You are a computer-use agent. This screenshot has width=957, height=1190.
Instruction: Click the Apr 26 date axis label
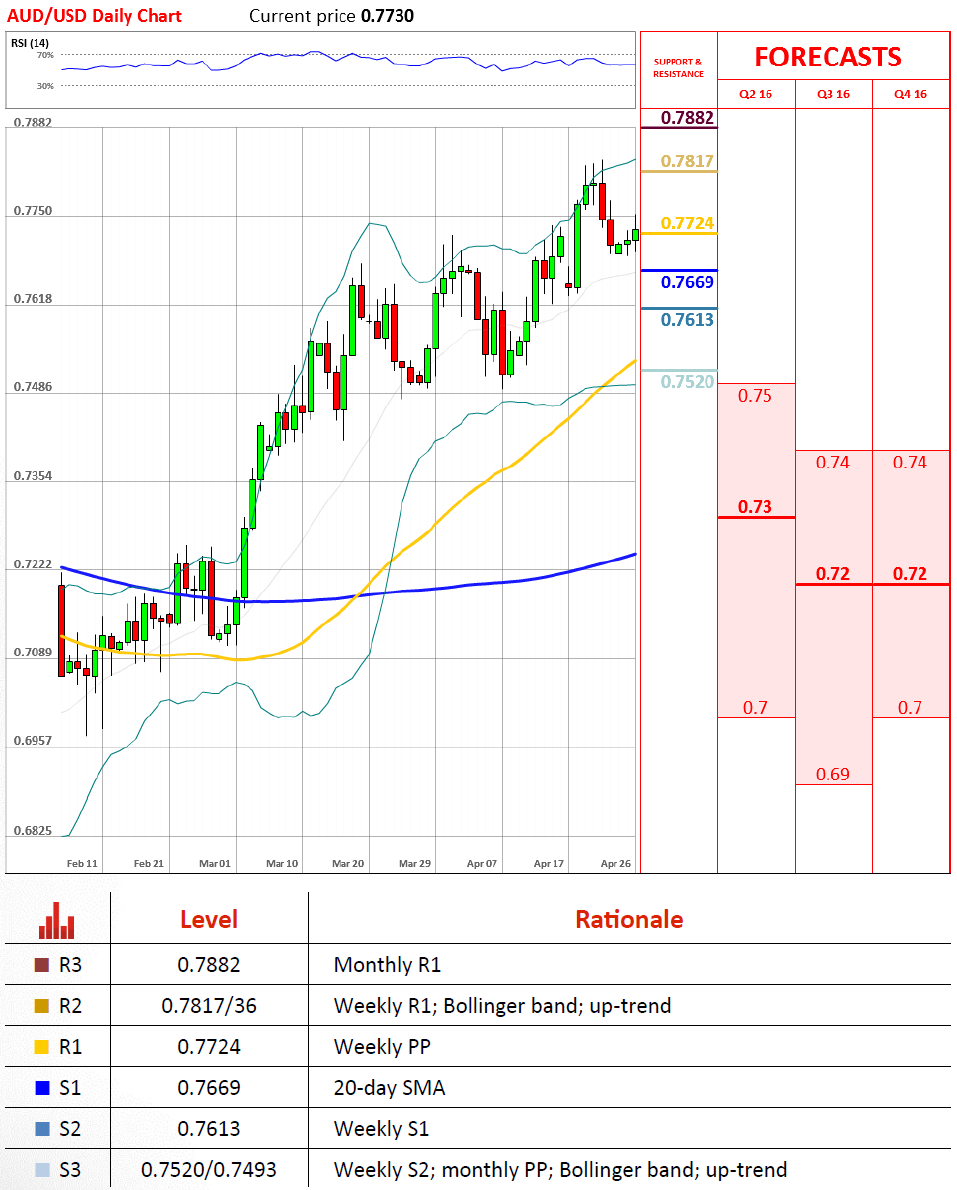tap(615, 864)
